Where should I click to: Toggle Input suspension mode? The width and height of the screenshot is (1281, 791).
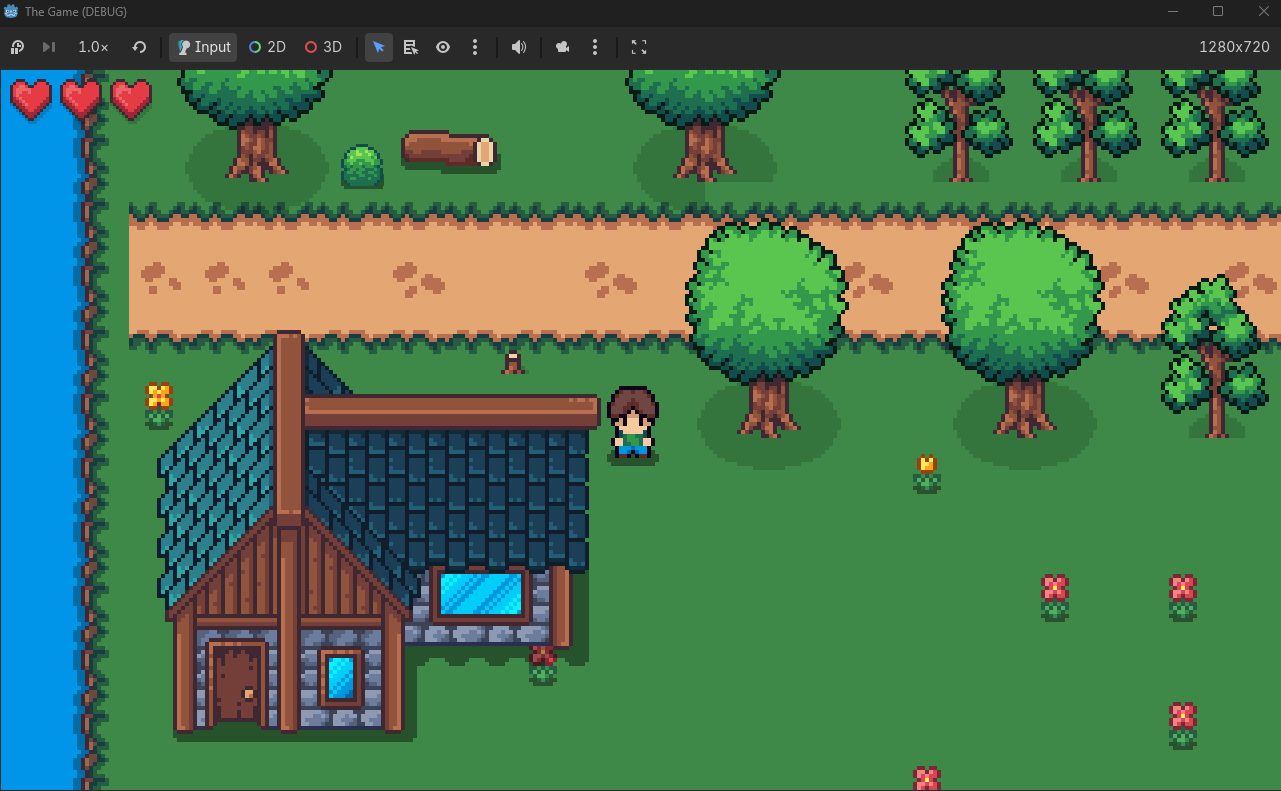[202, 47]
